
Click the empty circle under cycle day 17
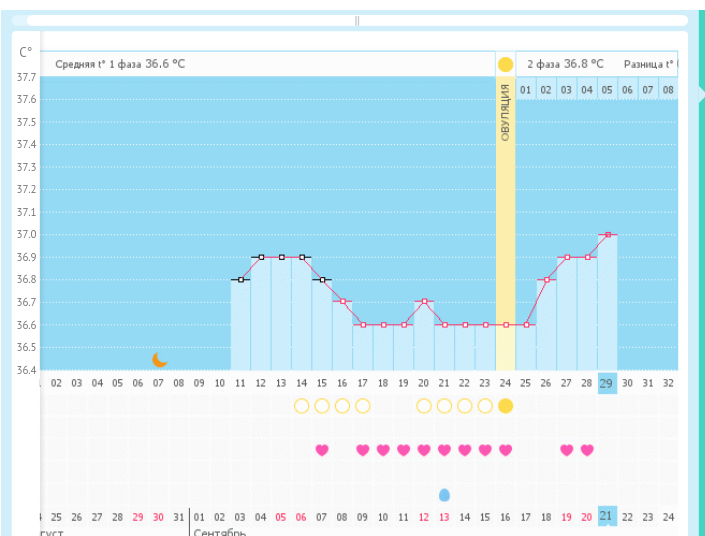coord(362,406)
